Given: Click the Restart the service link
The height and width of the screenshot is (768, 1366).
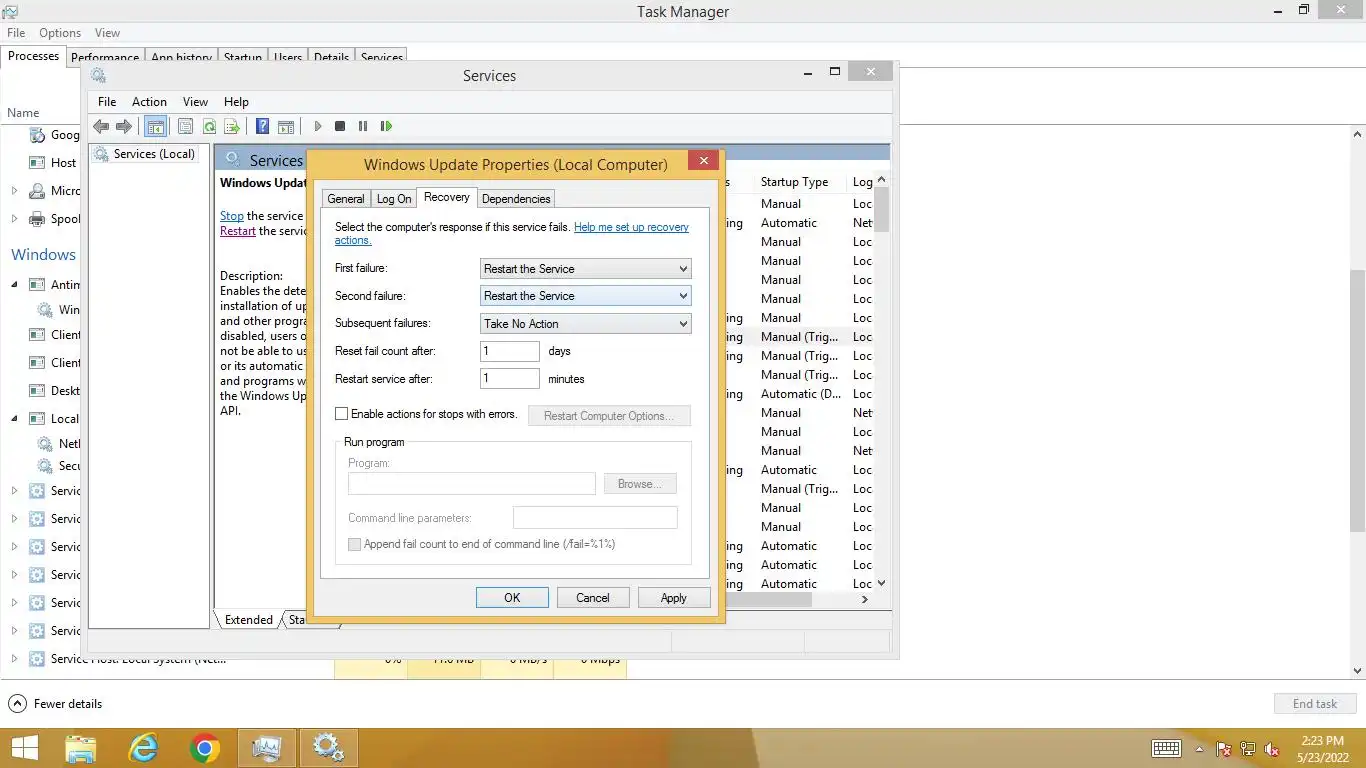Looking at the screenshot, I should (x=238, y=231).
